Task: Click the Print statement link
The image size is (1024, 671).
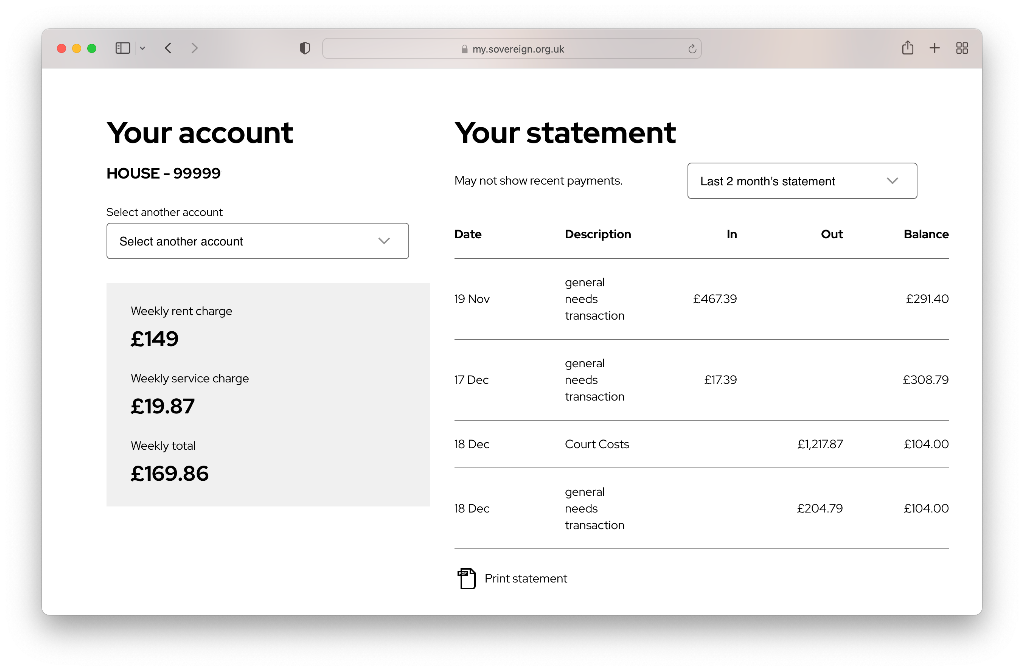Action: (524, 578)
